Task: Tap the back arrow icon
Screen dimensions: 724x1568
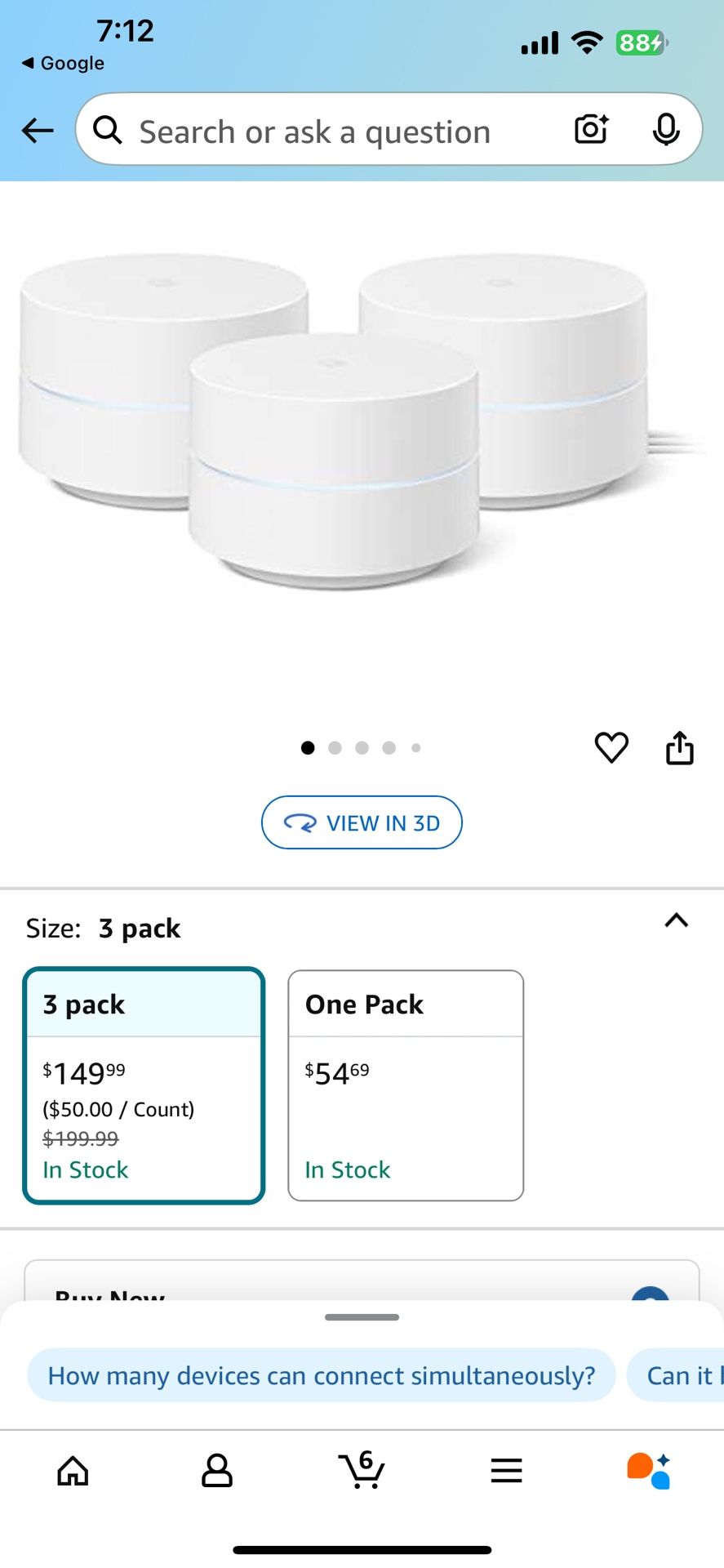Action: click(38, 130)
